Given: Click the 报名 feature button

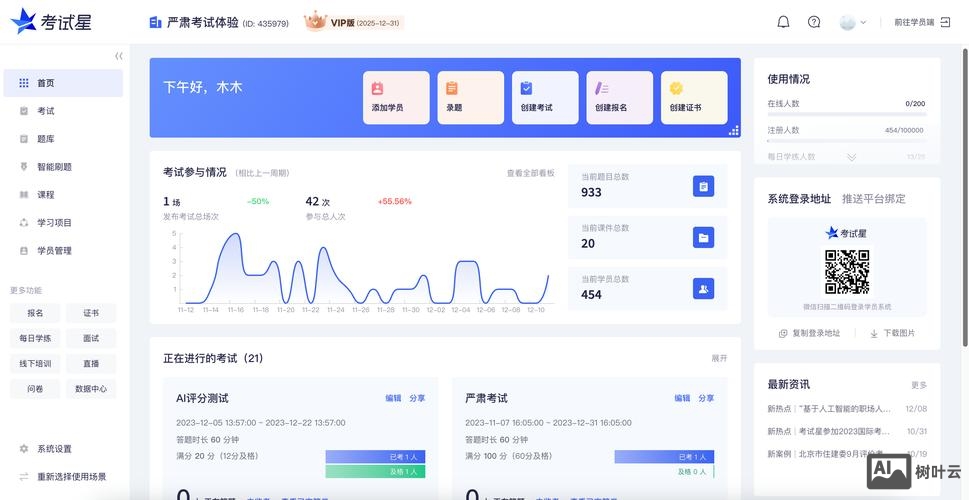Looking at the screenshot, I should pyautogui.click(x=35, y=313).
